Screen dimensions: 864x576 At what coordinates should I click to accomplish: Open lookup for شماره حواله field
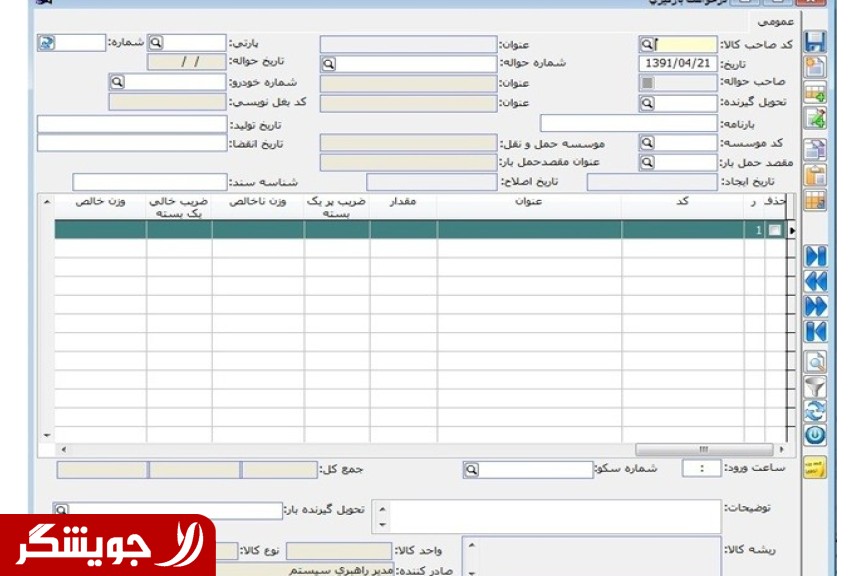click(328, 64)
